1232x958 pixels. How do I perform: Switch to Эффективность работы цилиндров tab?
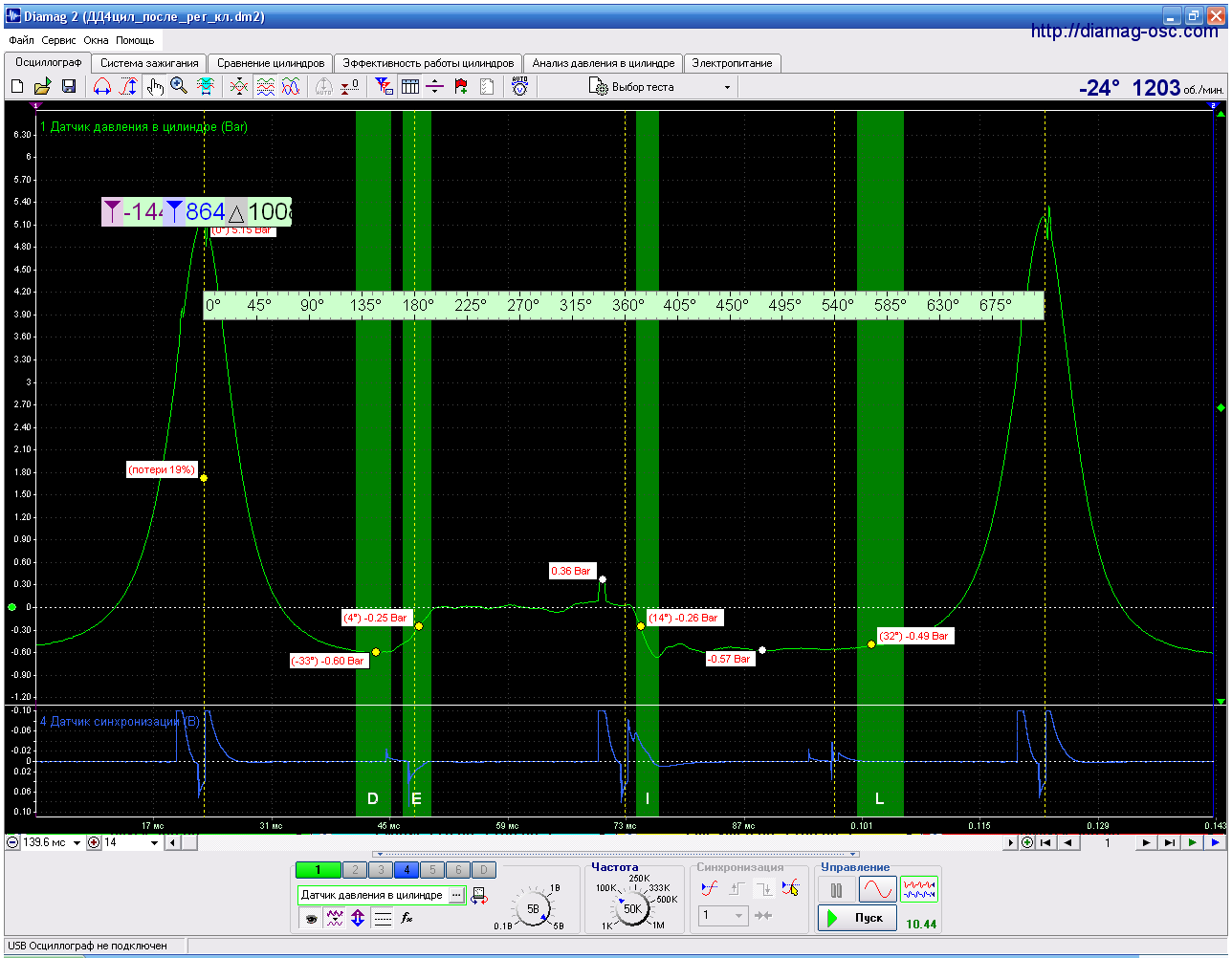click(429, 63)
